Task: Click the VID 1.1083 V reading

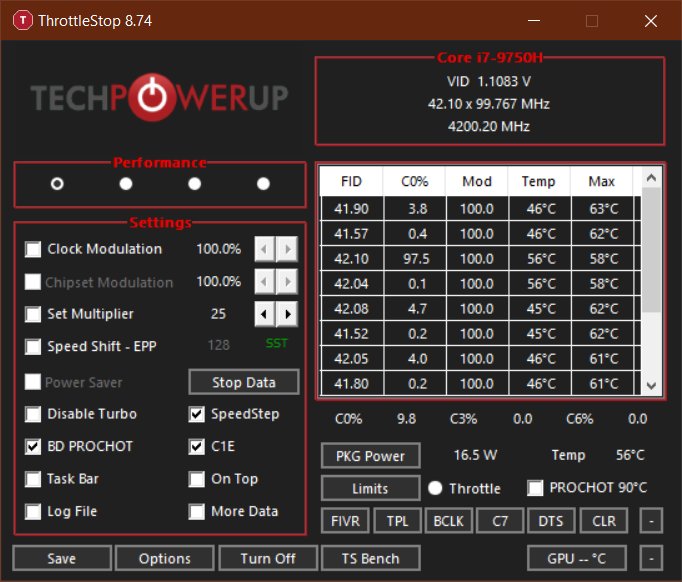Action: point(489,81)
